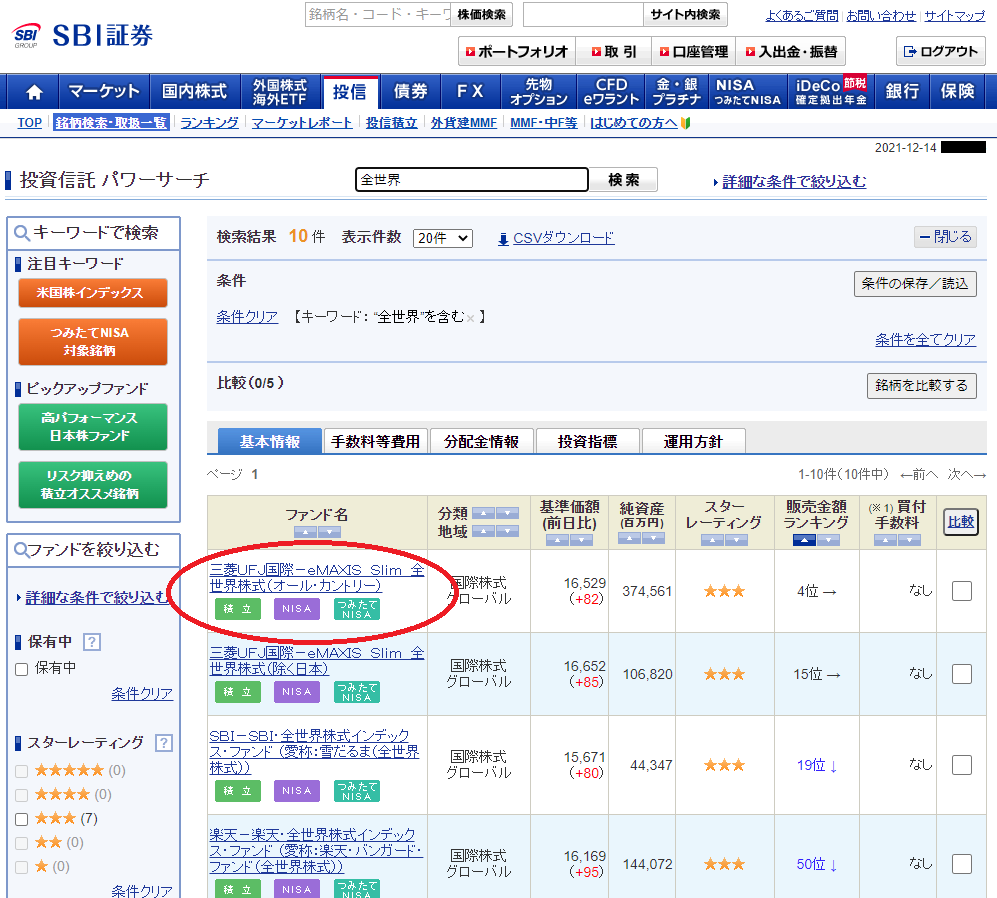The height and width of the screenshot is (898, 997).
Task: Open the 表示件数 20件 dropdown
Action: 442,238
